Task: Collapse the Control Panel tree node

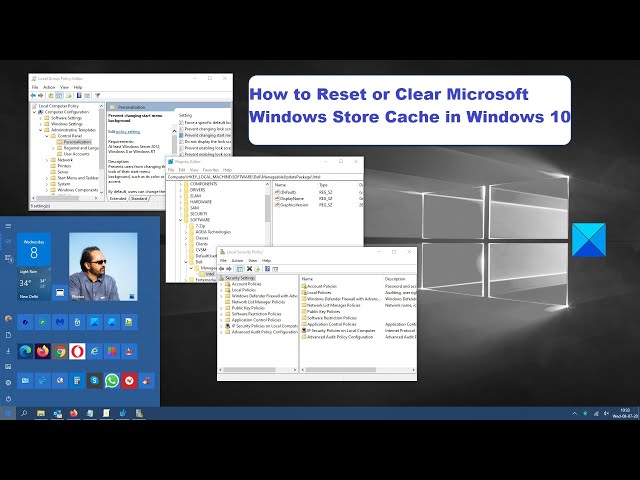Action: [x=47, y=136]
